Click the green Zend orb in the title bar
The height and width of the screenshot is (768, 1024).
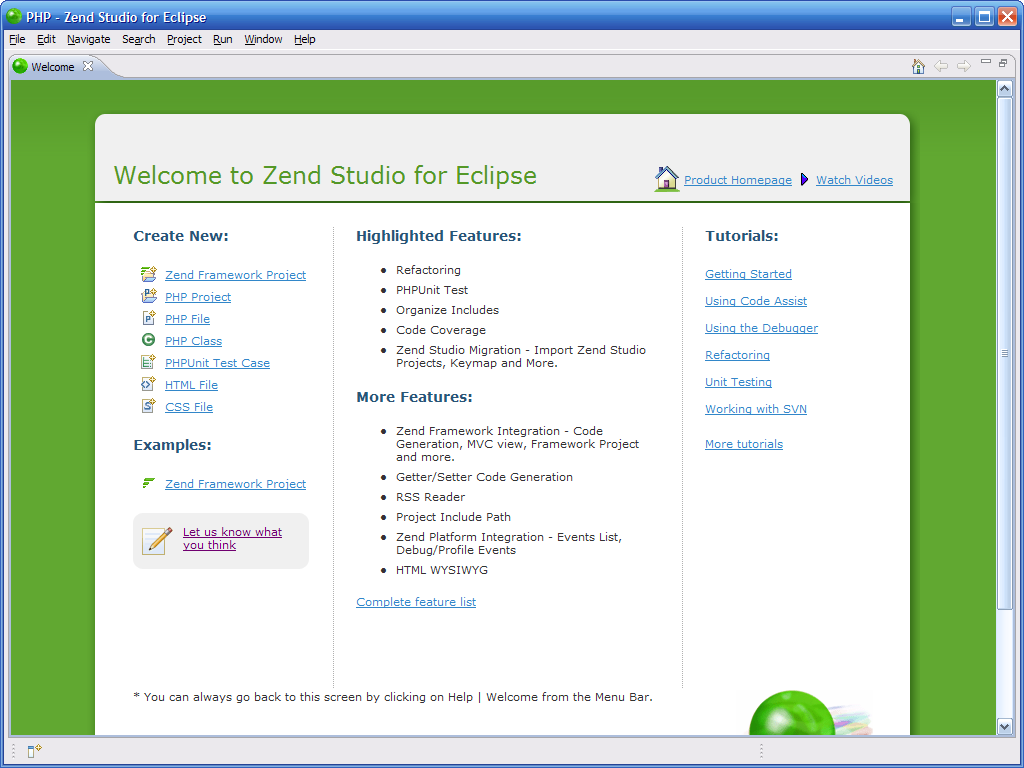[14, 16]
